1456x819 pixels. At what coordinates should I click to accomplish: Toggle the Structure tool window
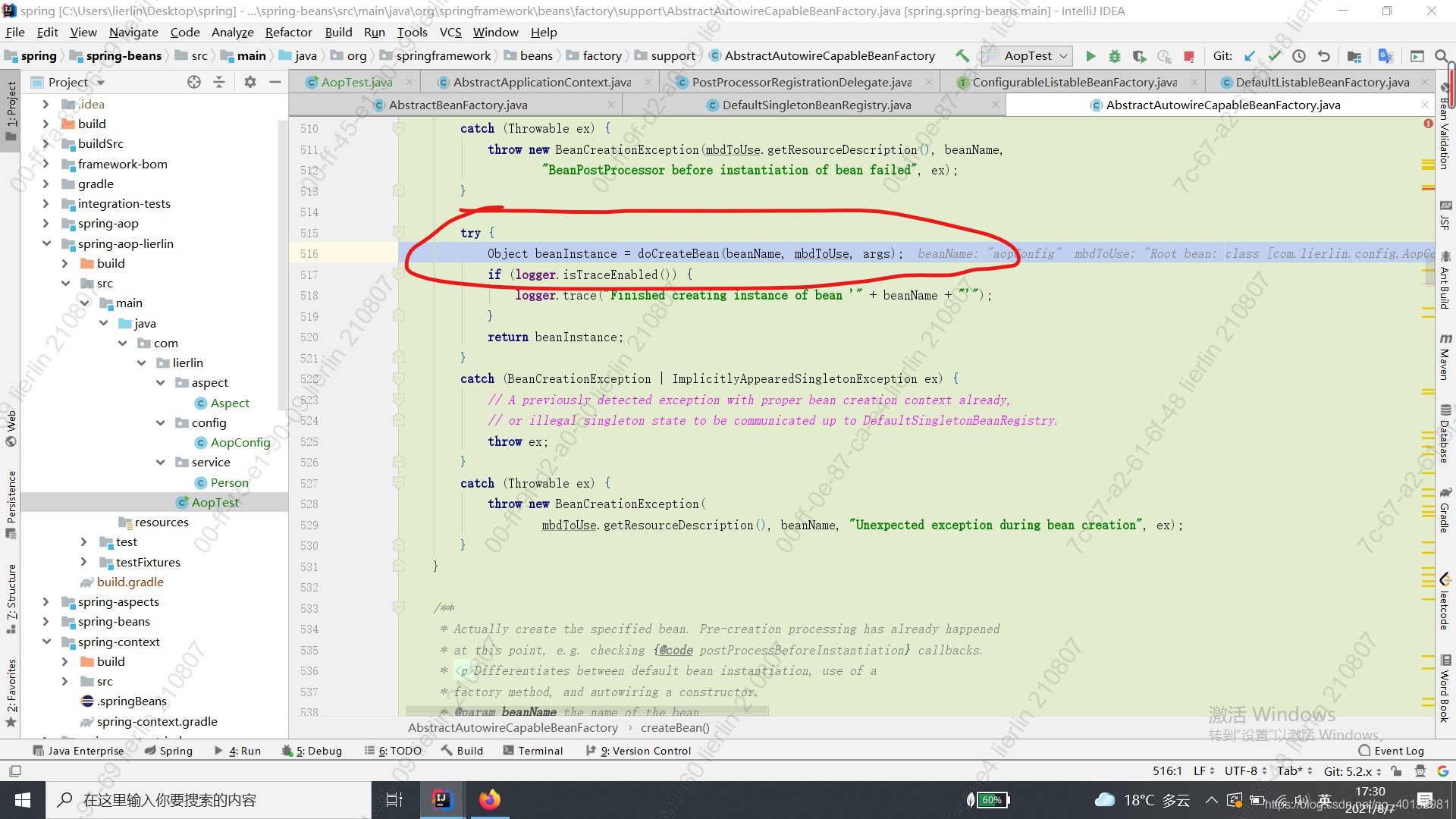click(x=11, y=591)
